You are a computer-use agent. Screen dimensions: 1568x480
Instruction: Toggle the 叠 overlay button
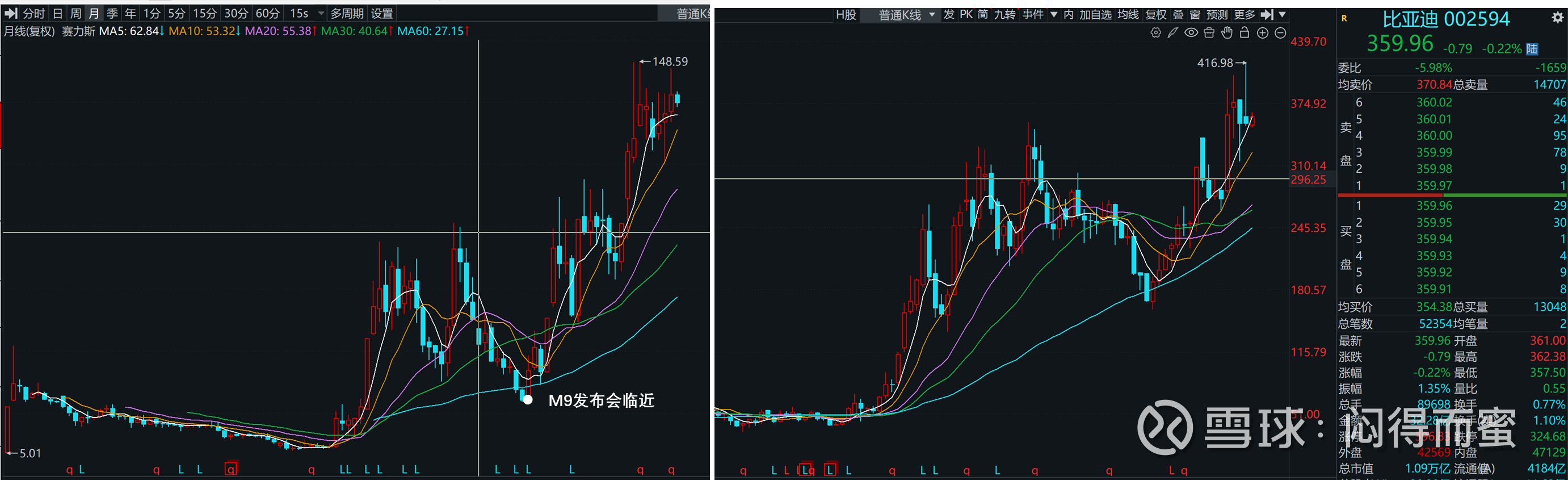(x=1178, y=14)
